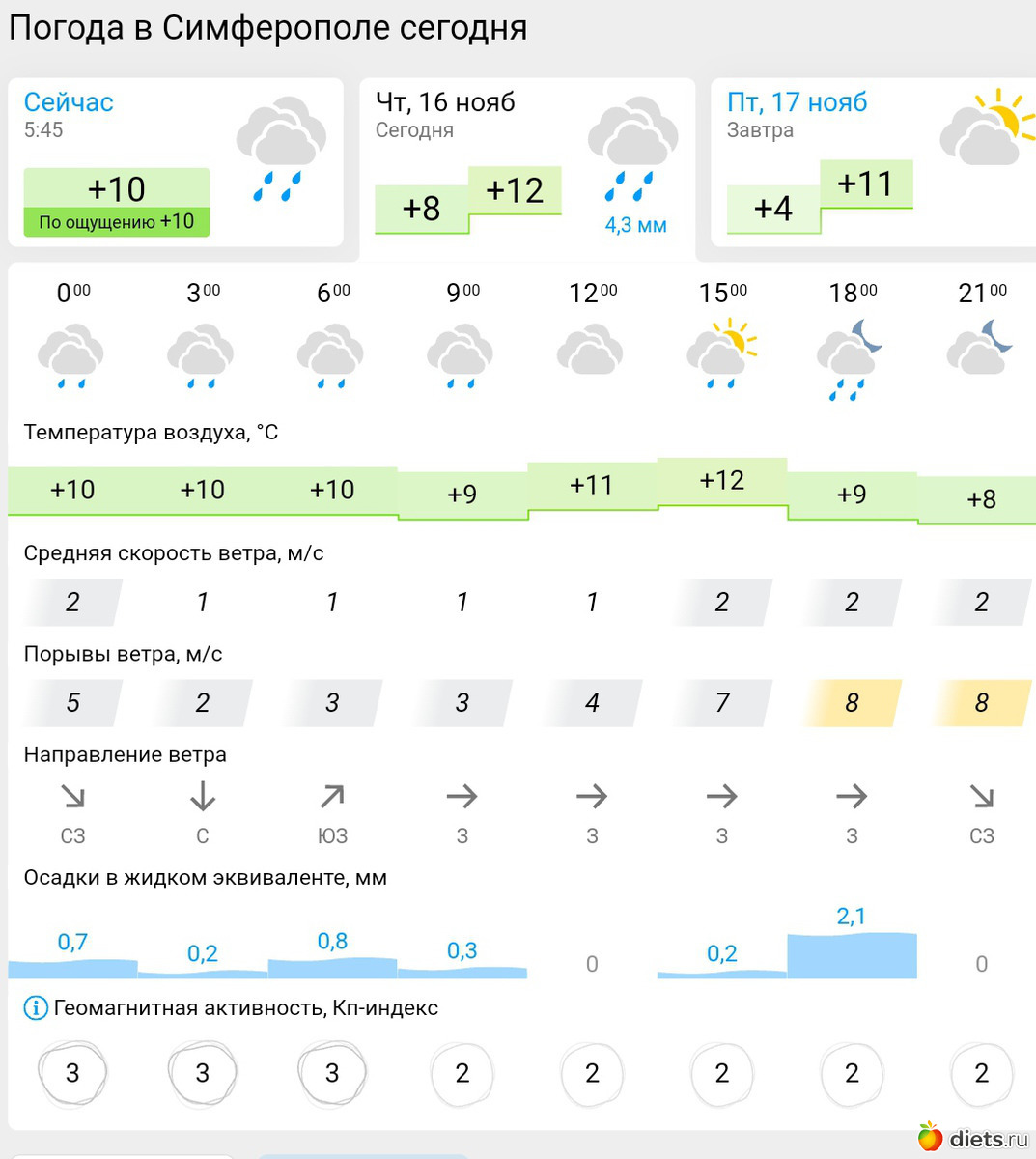Click the diets.ru watermark link
The width and height of the screenshot is (1036, 1159).
point(975,1138)
